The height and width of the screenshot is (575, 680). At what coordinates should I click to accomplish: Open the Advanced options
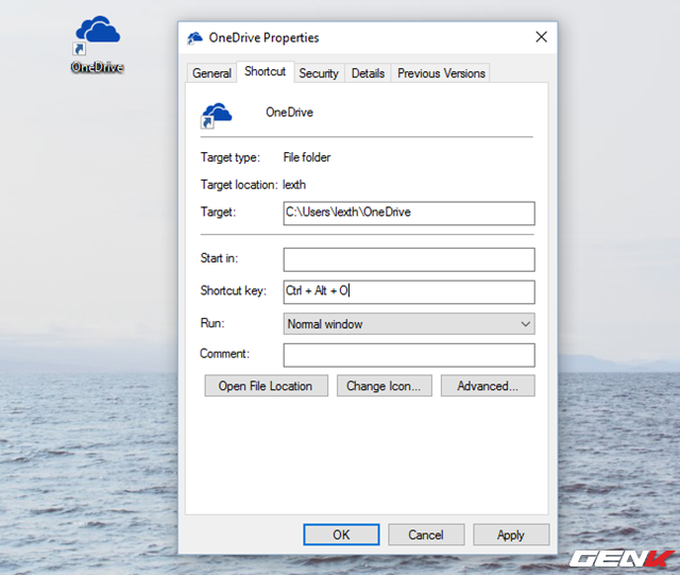click(488, 386)
